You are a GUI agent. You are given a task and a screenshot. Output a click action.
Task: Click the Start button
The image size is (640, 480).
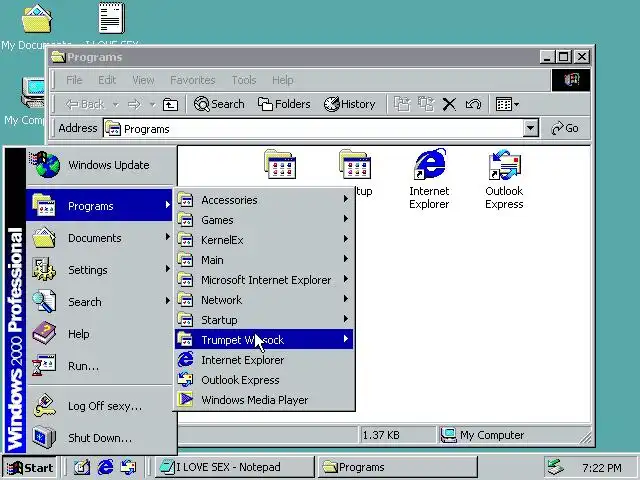30,468
